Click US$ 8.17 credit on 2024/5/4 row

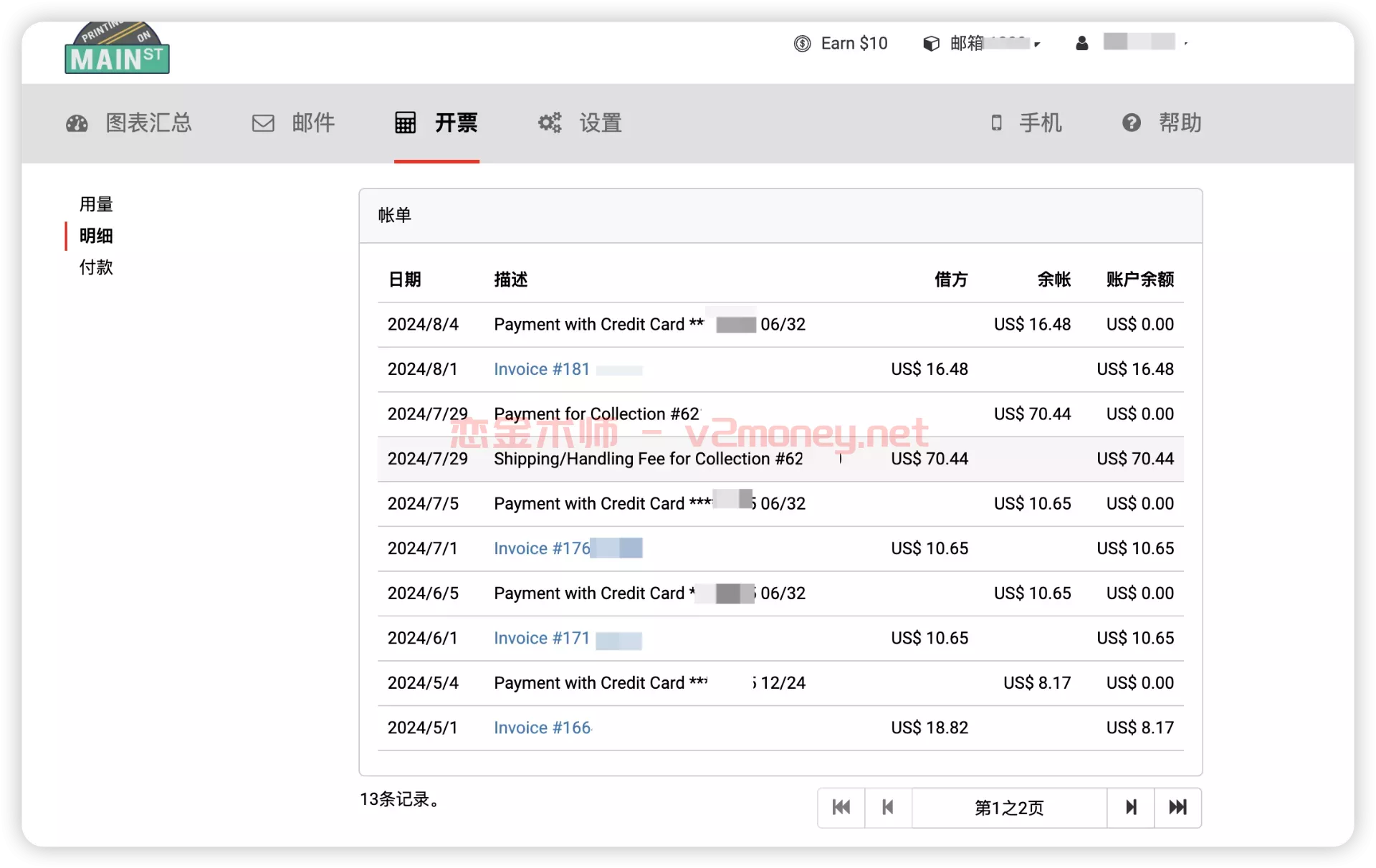pyautogui.click(x=1037, y=682)
